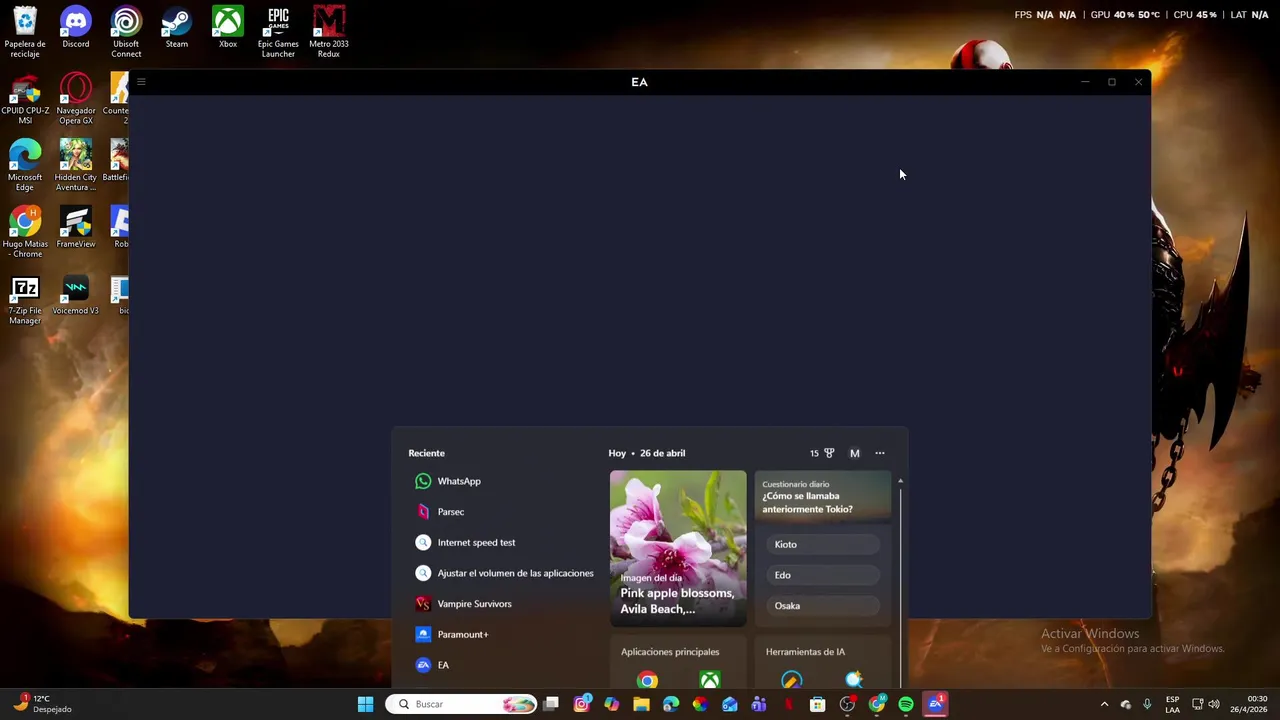Open the weather widget showing 12°C Despejado
The height and width of the screenshot is (720, 1280).
pos(42,704)
